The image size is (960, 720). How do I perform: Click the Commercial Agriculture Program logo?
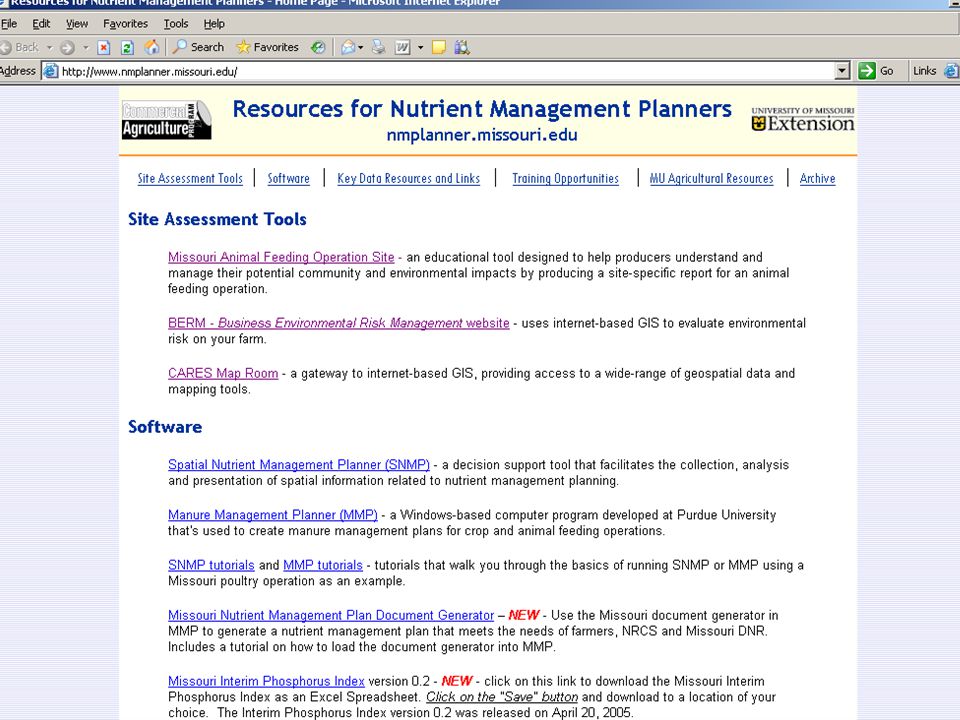[x=167, y=119]
